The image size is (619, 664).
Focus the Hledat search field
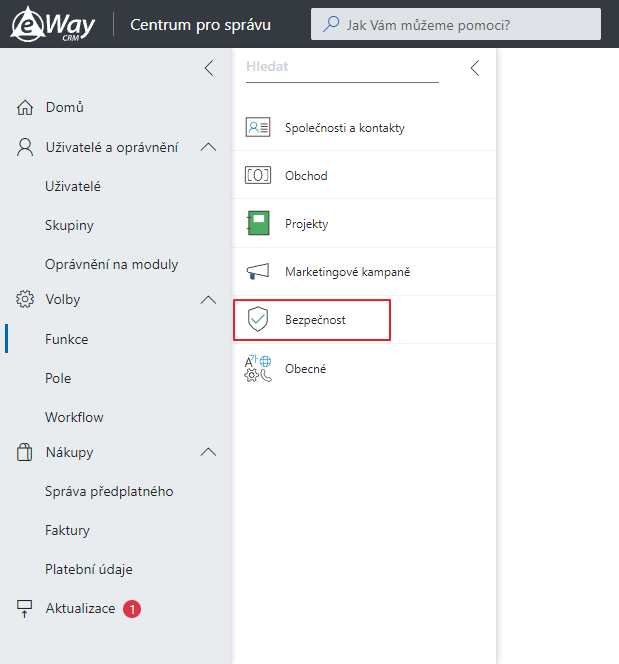click(x=342, y=67)
